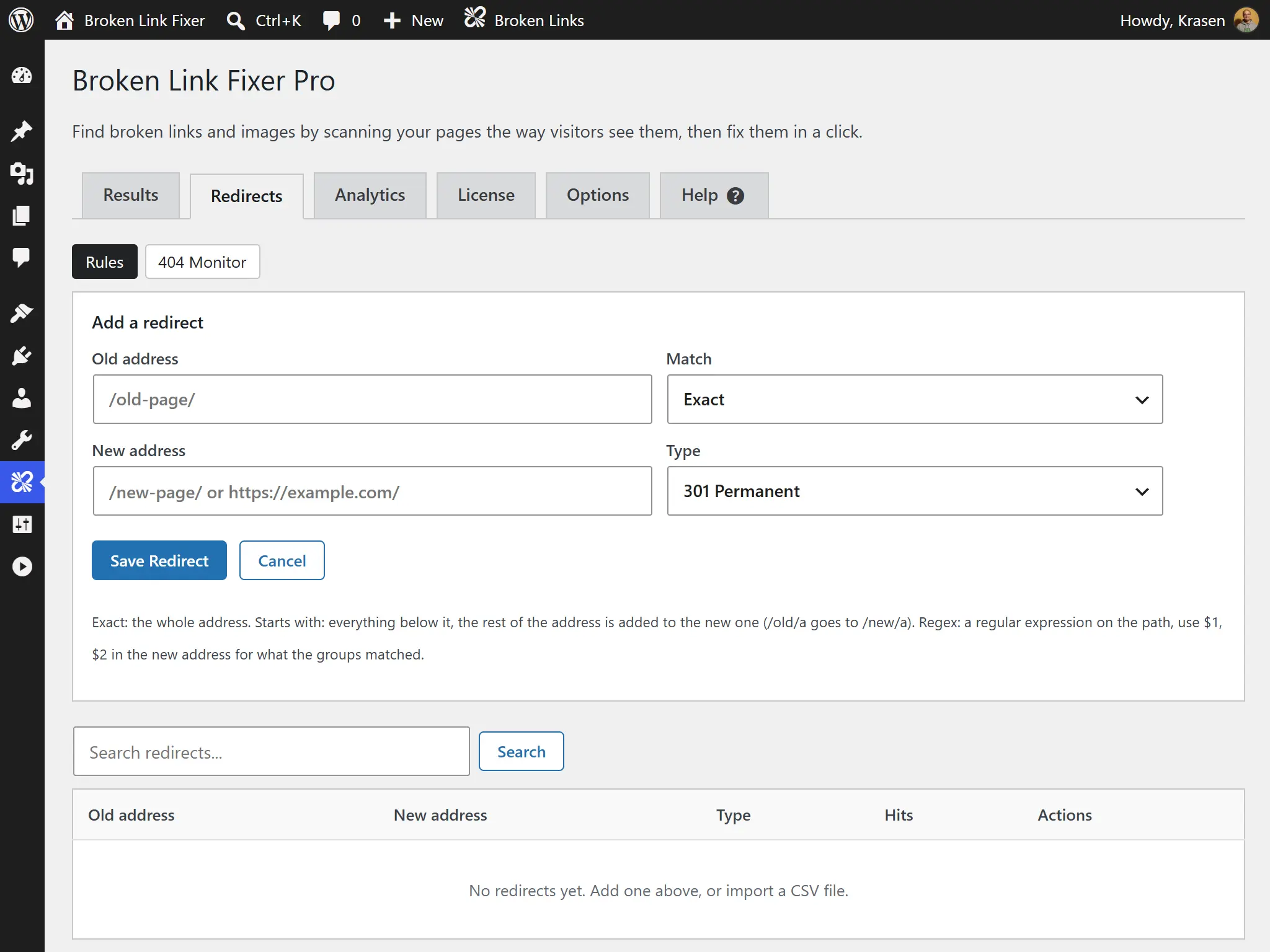Image resolution: width=1270 pixels, height=952 pixels.
Task: Open Appearance in the sidebar
Action: click(22, 313)
